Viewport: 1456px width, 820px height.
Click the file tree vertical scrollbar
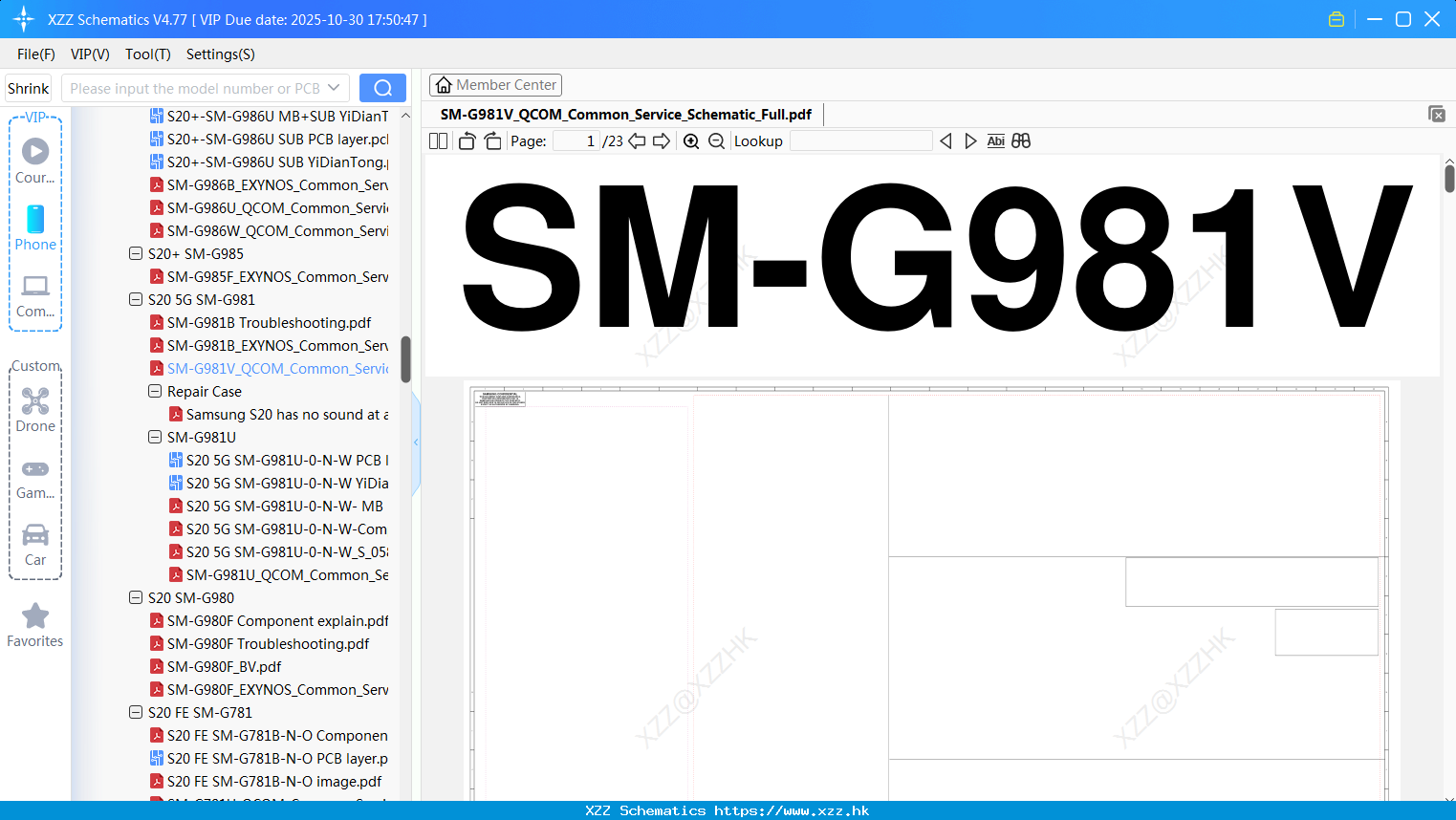coord(405,359)
